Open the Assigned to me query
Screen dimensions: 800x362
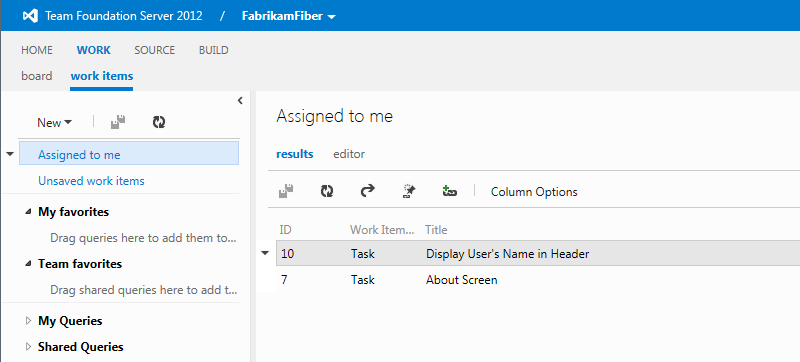(129, 153)
